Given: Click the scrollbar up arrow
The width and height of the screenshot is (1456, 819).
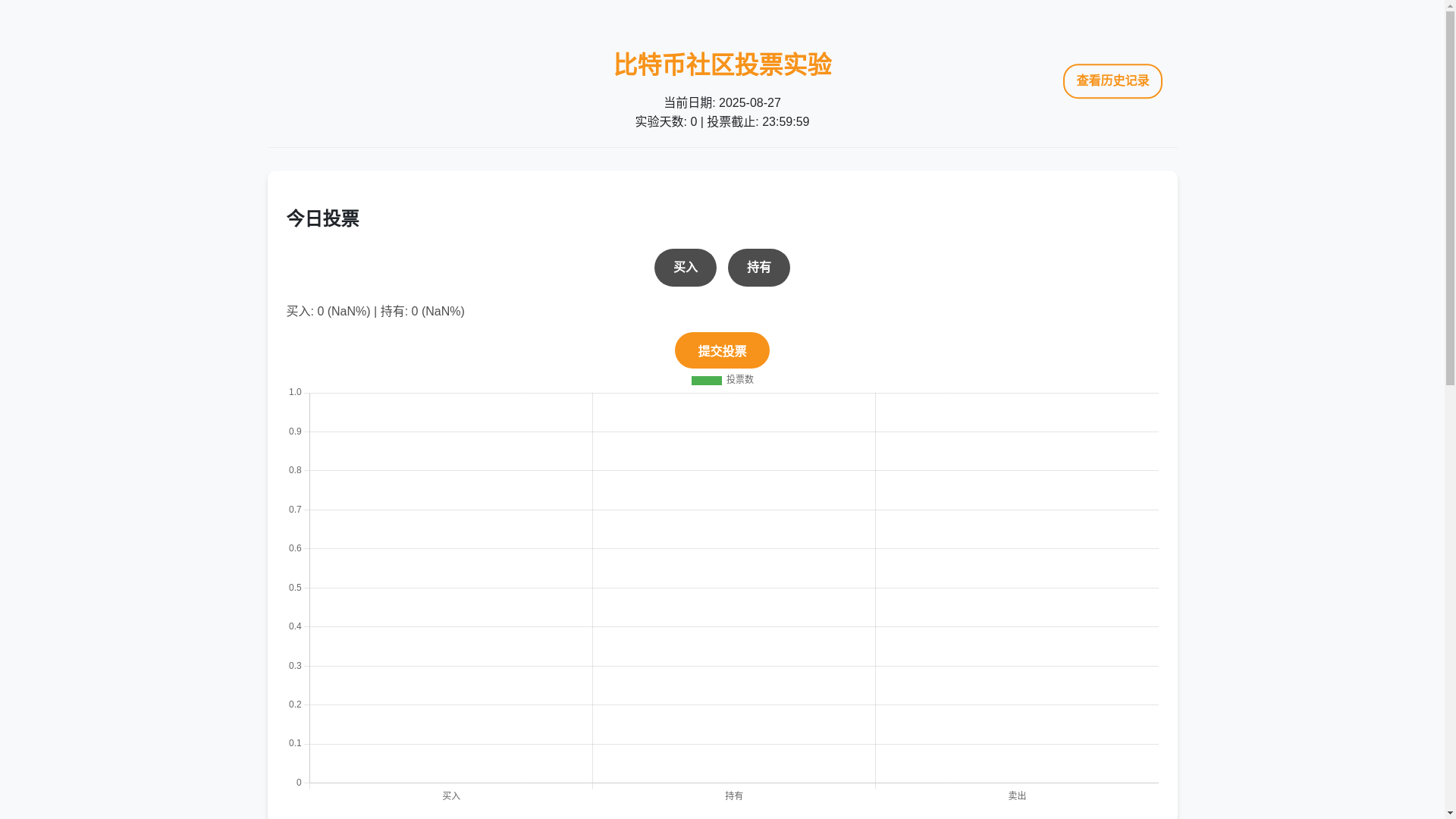Looking at the screenshot, I should click(x=1450, y=5).
